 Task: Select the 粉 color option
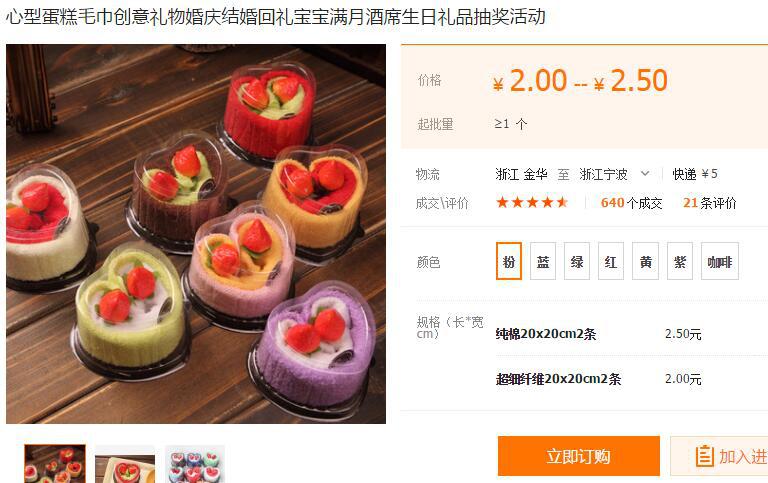[508, 261]
